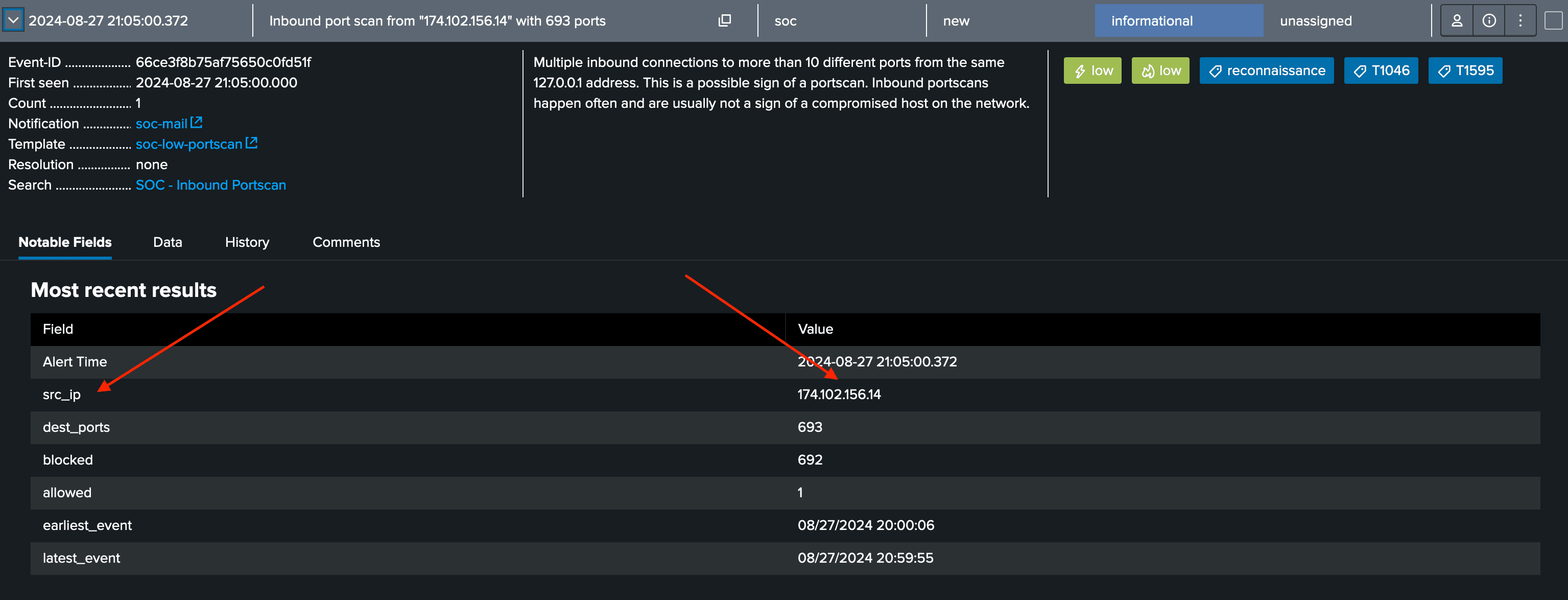
Task: Click the lightning low impact badge
Action: (x=1092, y=71)
